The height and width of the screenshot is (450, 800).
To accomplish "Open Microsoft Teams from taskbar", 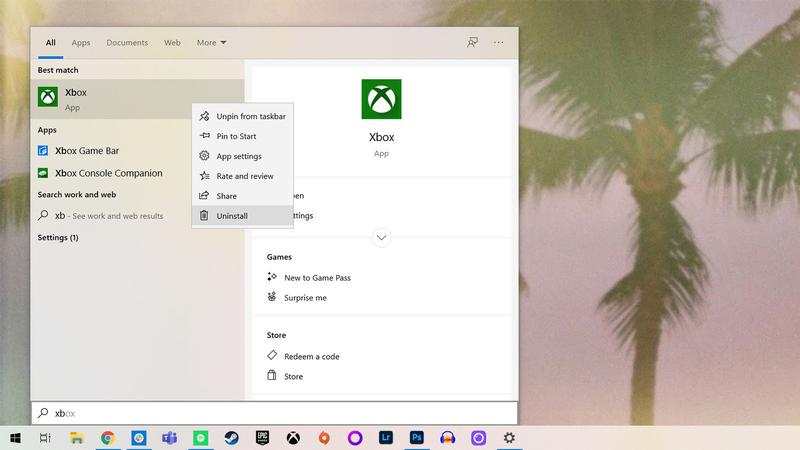I will pyautogui.click(x=169, y=438).
